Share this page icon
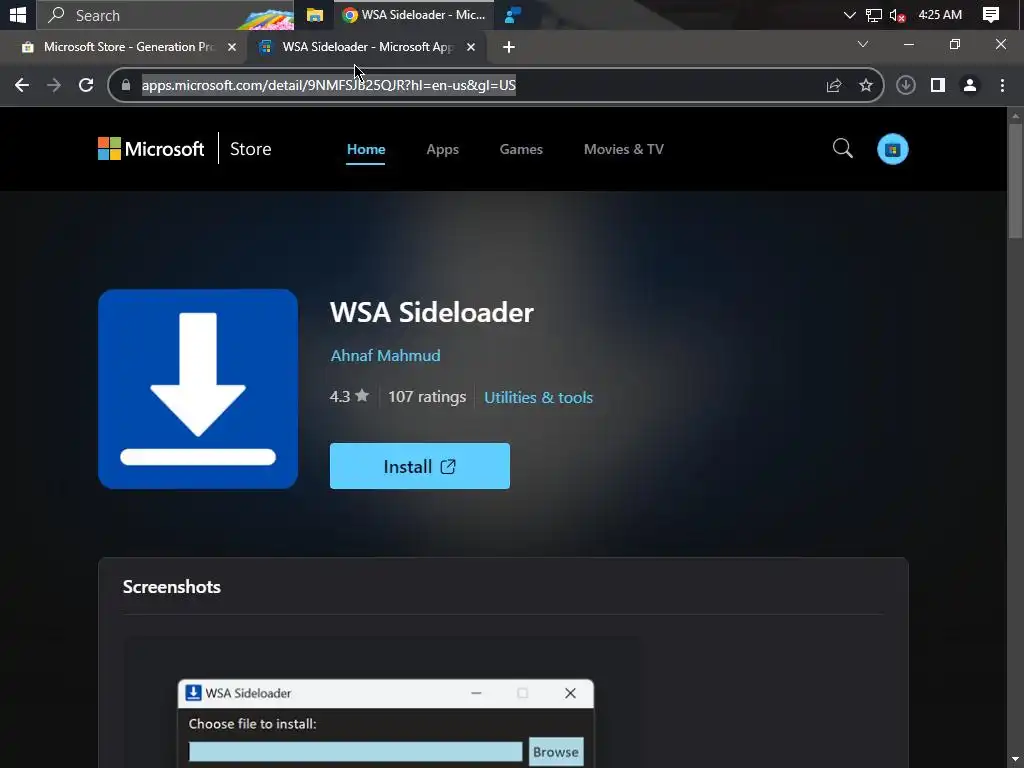The width and height of the screenshot is (1024, 768). pyautogui.click(x=834, y=85)
